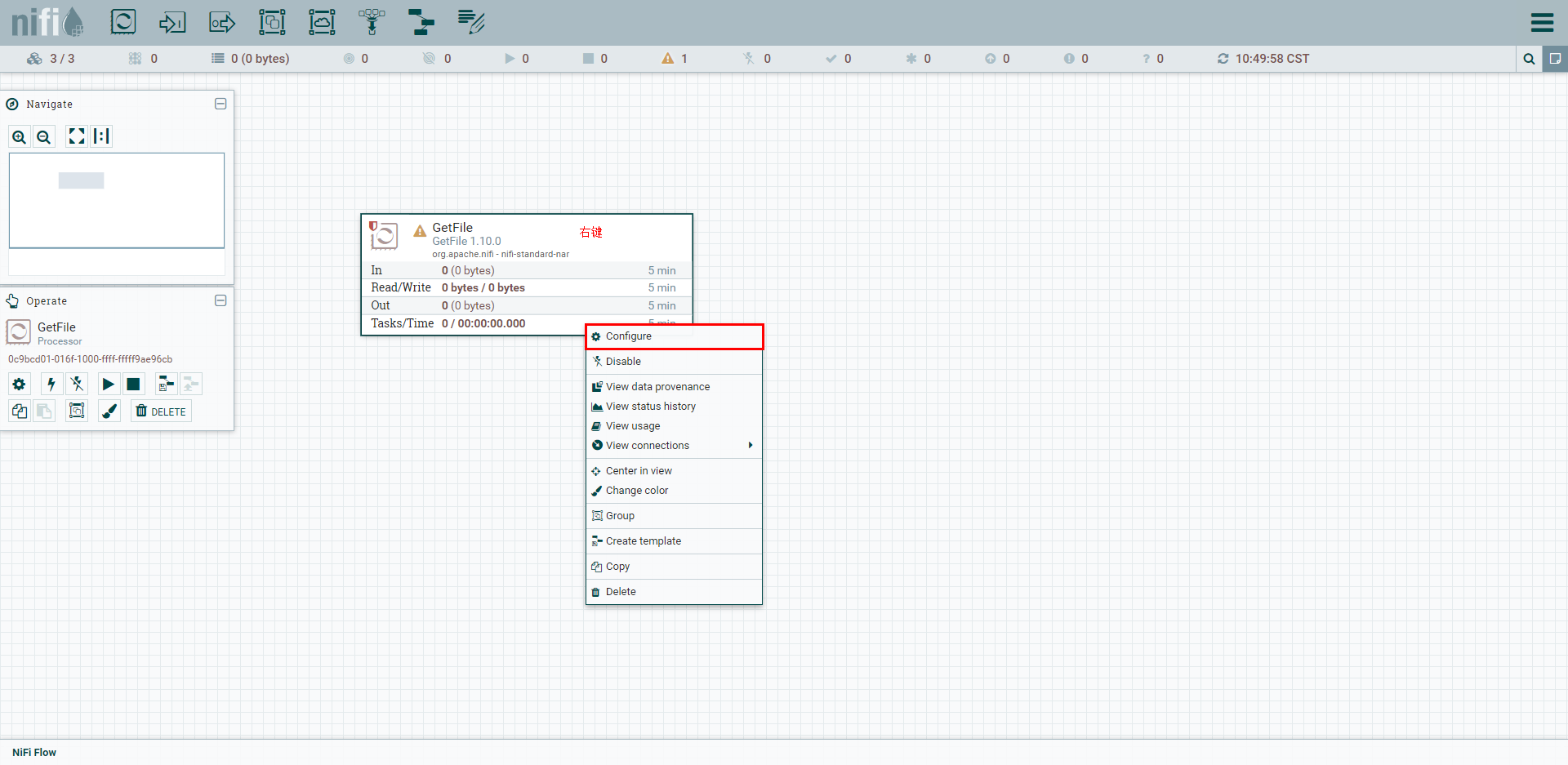The image size is (1568, 765).
Task: Zoom in using the Navigate panel
Action: 20,137
